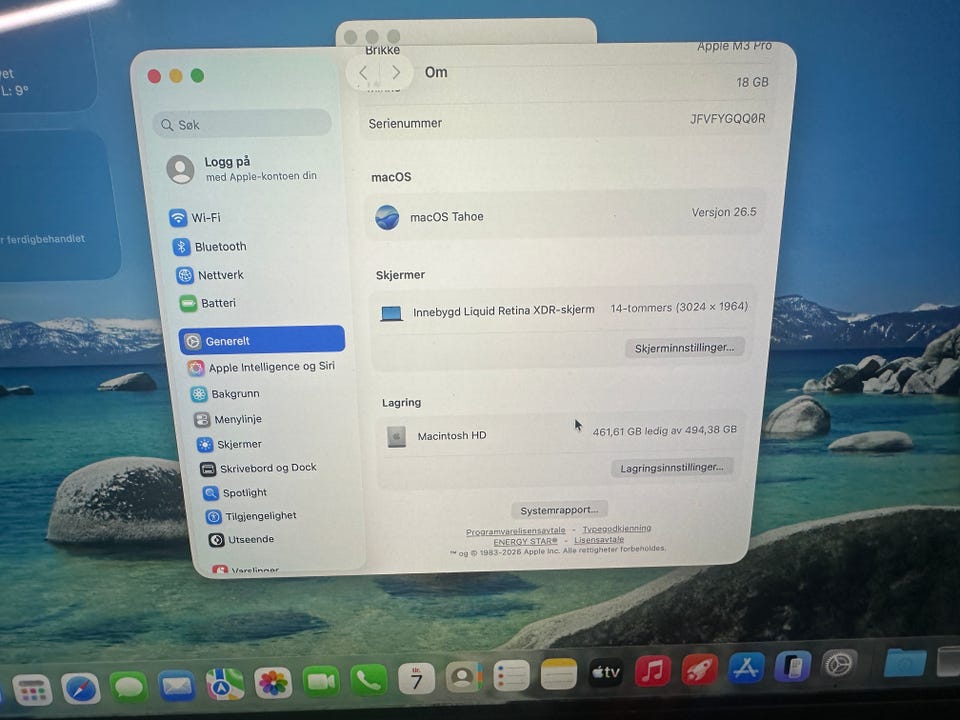Open Lagringsinnstillinger… button

[x=672, y=468]
